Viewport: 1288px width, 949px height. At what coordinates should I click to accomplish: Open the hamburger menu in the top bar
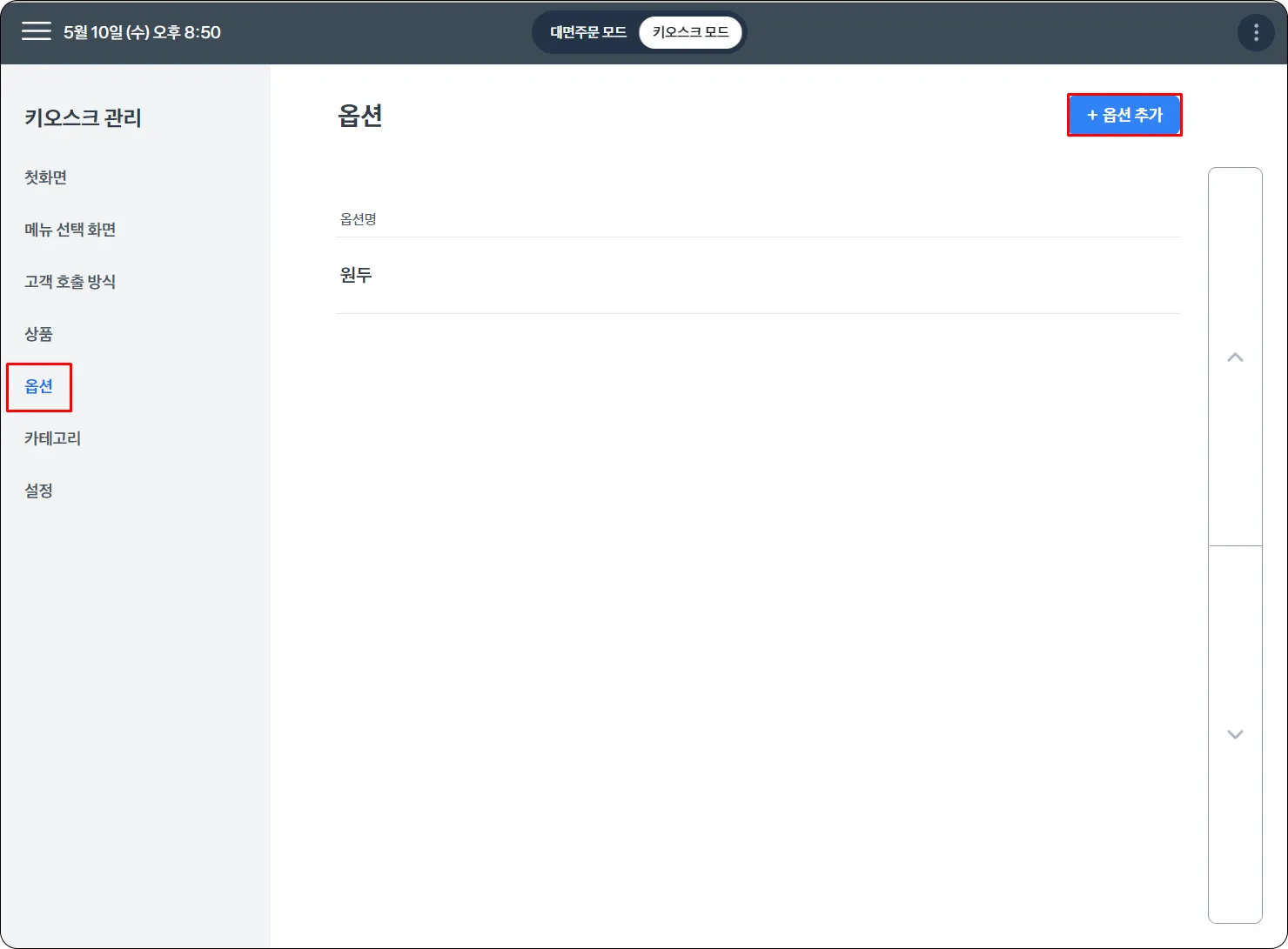[36, 32]
